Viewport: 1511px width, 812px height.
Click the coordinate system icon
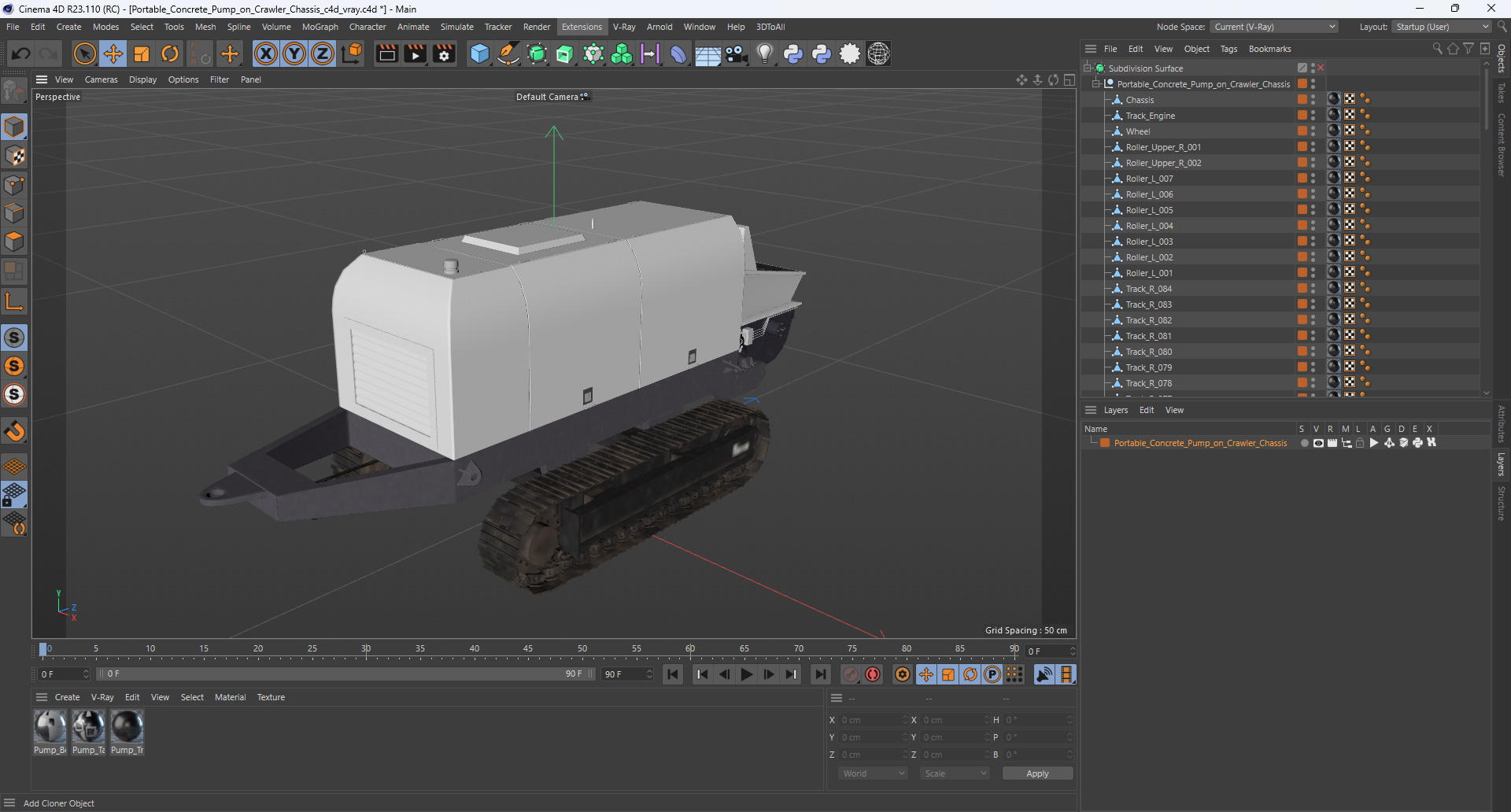point(352,54)
